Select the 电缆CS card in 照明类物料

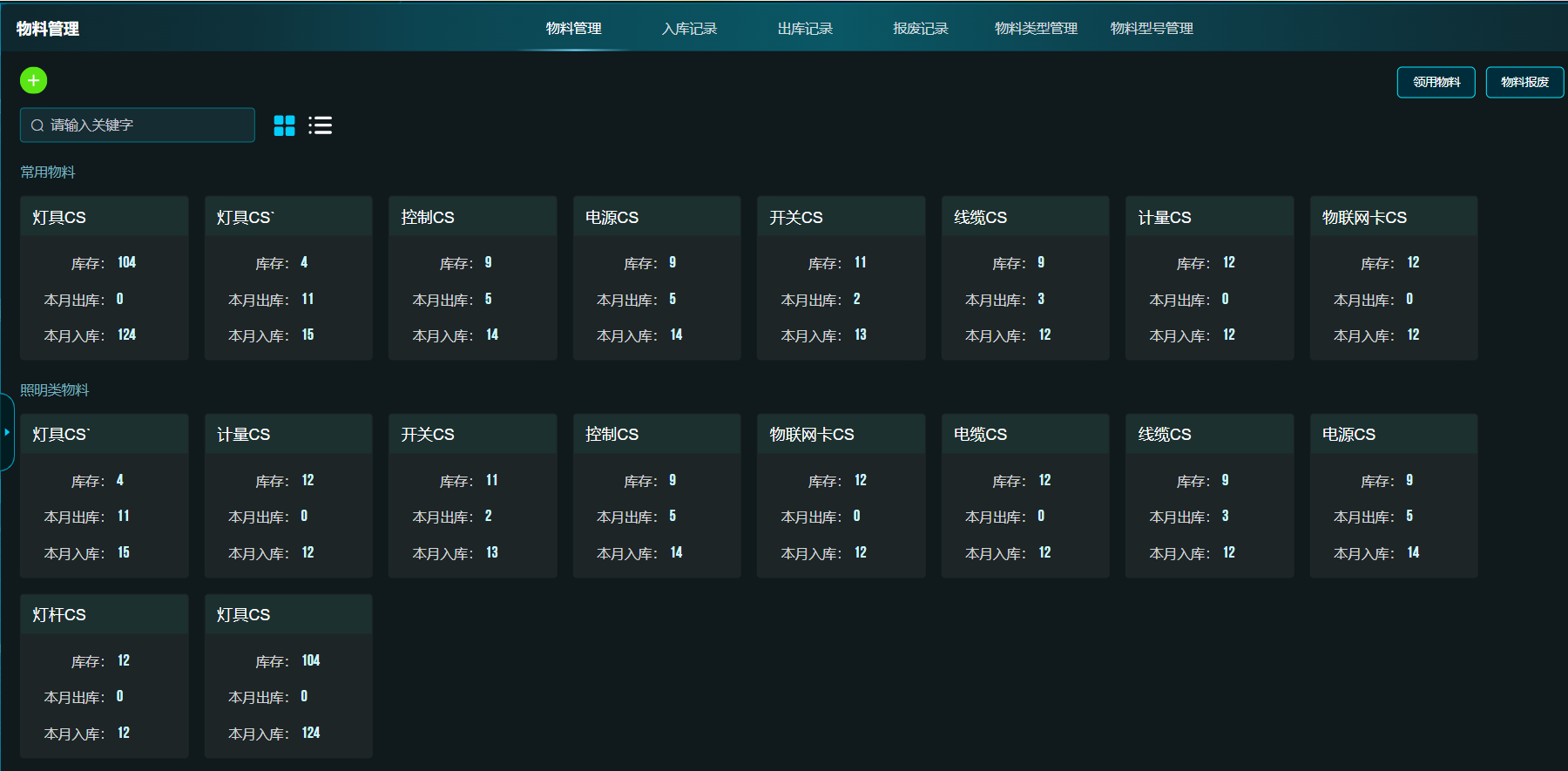[1025, 495]
